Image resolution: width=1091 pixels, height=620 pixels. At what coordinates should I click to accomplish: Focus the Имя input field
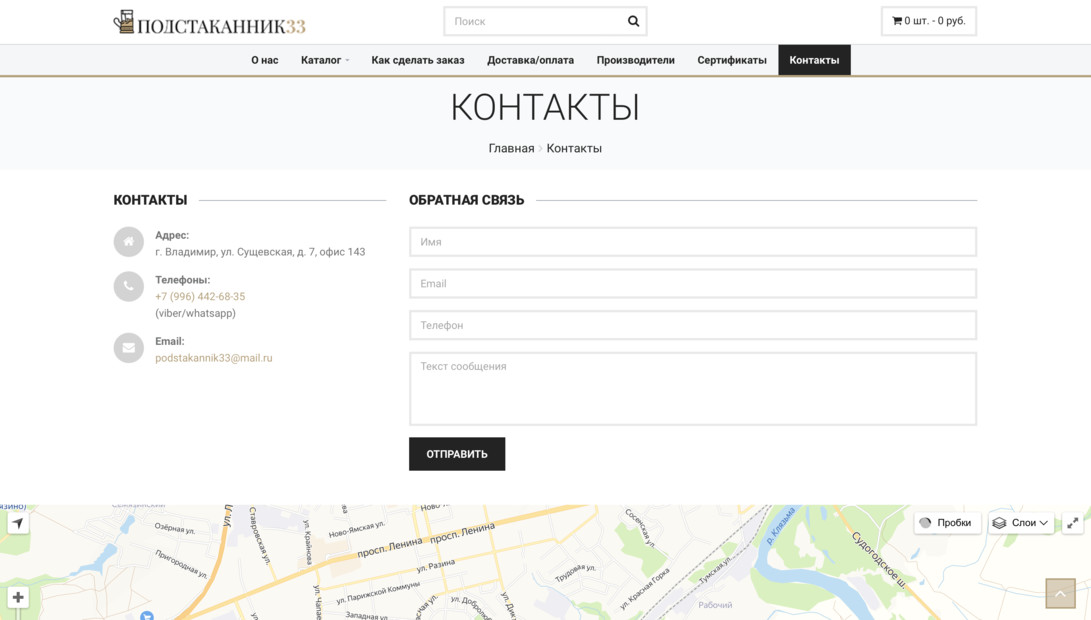coord(693,242)
